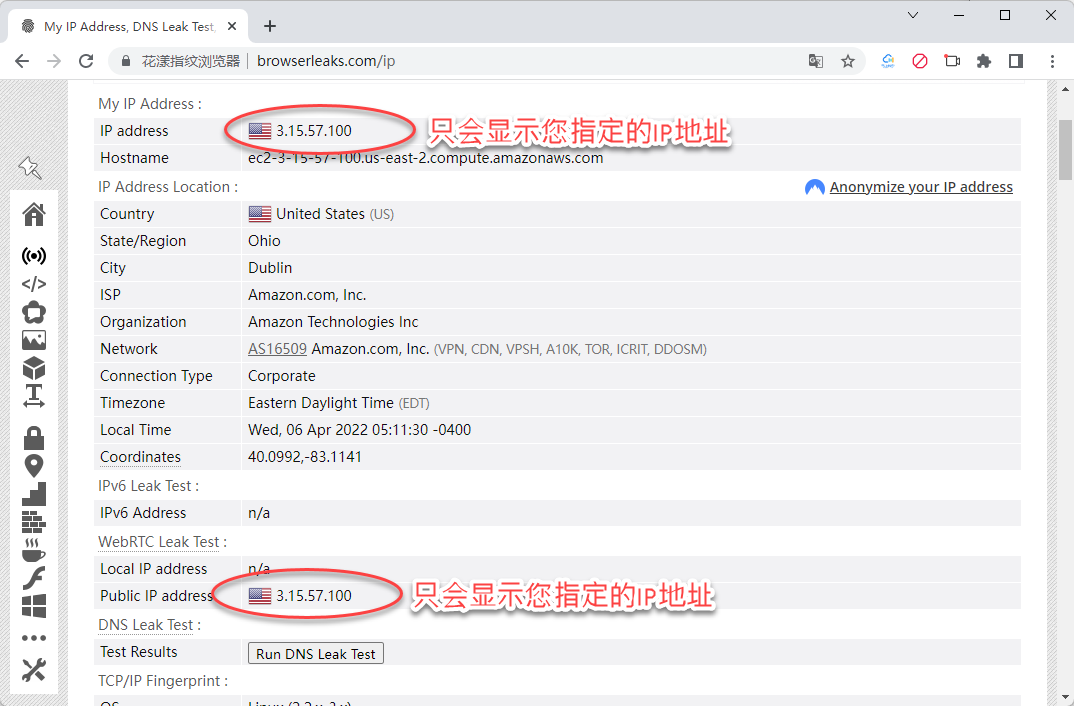The width and height of the screenshot is (1074, 706).
Task: Open the Font fingerprinting T icon
Action: 34,396
